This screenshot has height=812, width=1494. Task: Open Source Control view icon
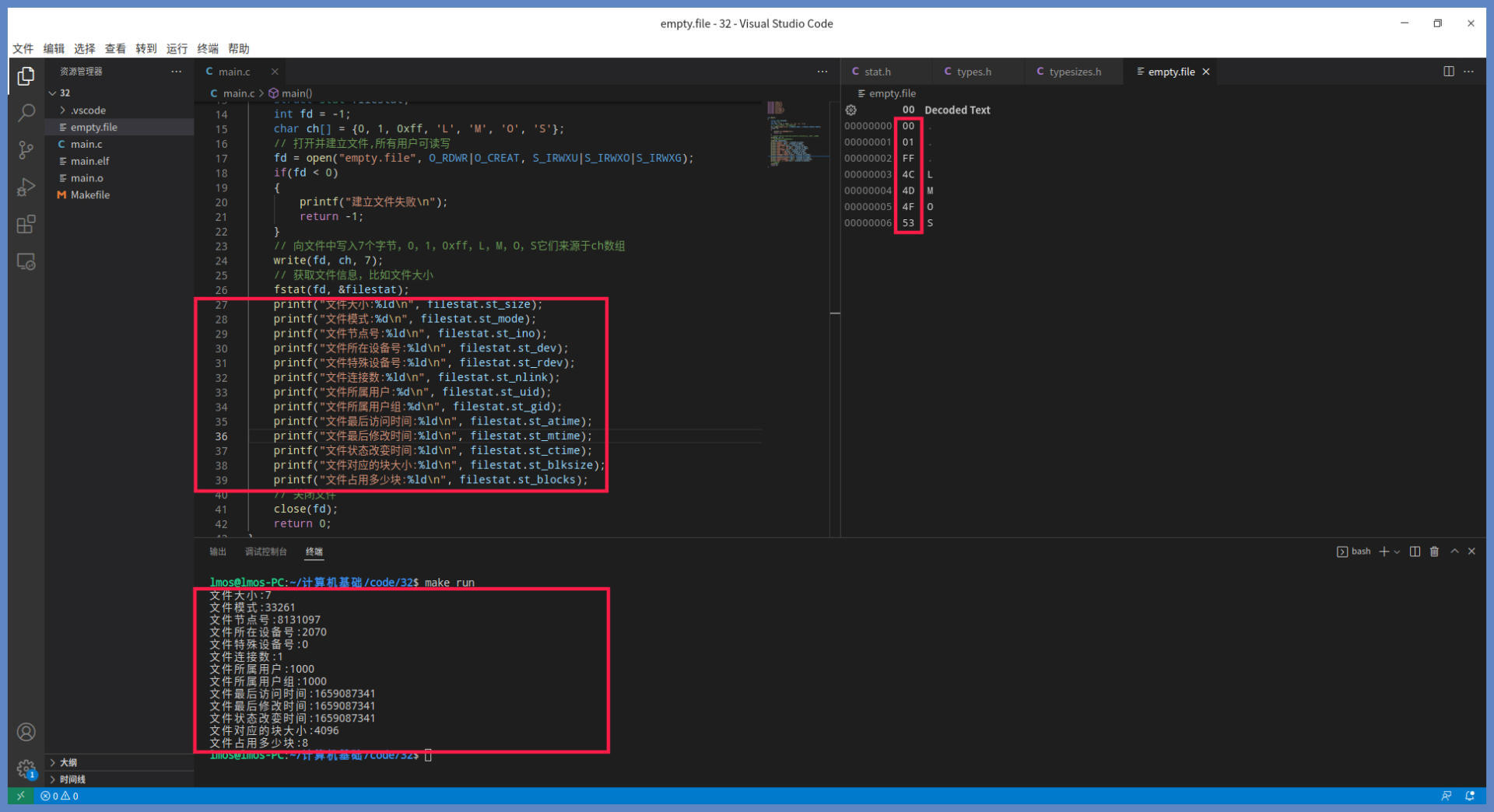coord(26,150)
